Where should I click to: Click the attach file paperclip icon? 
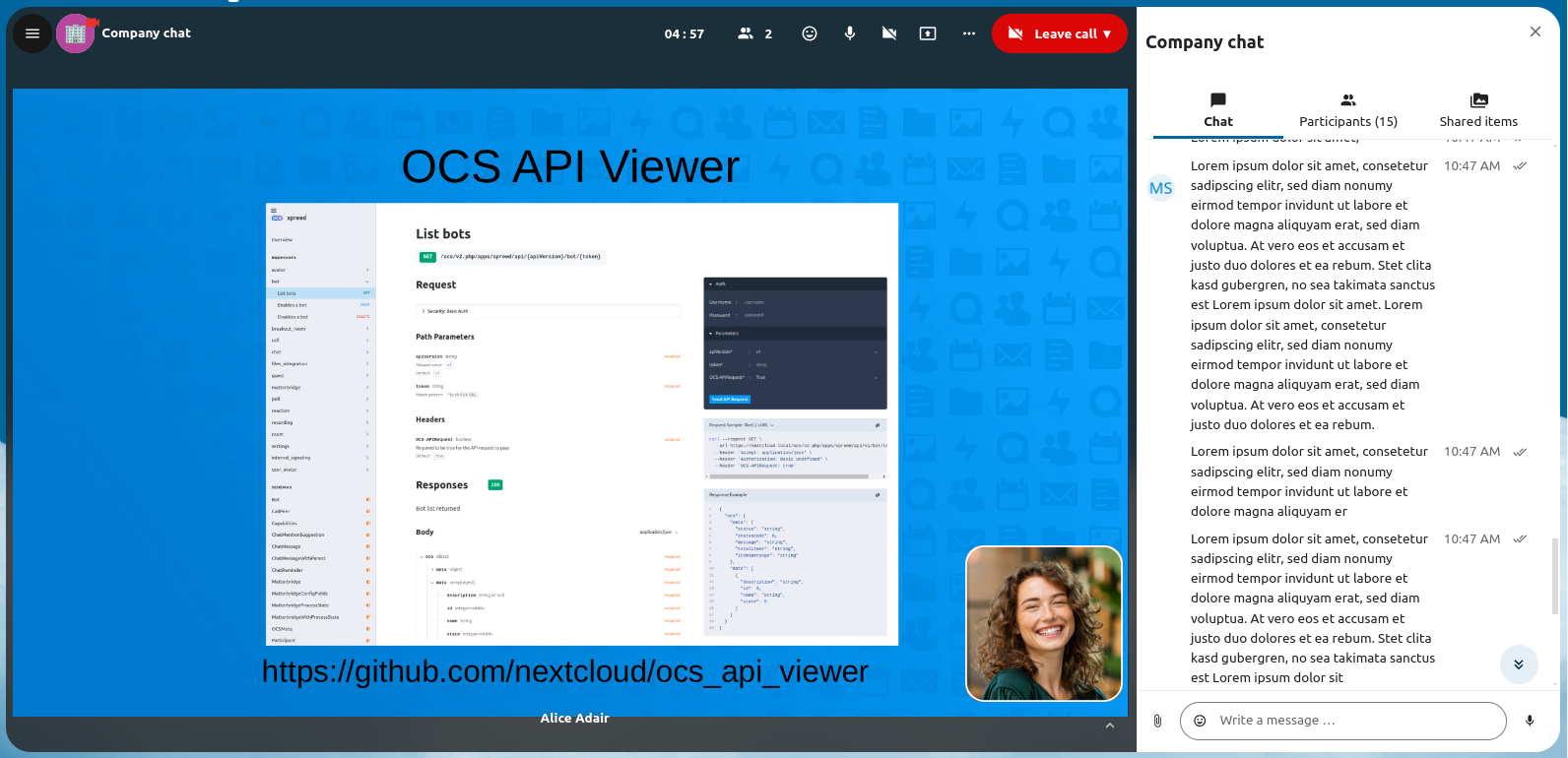point(1158,721)
